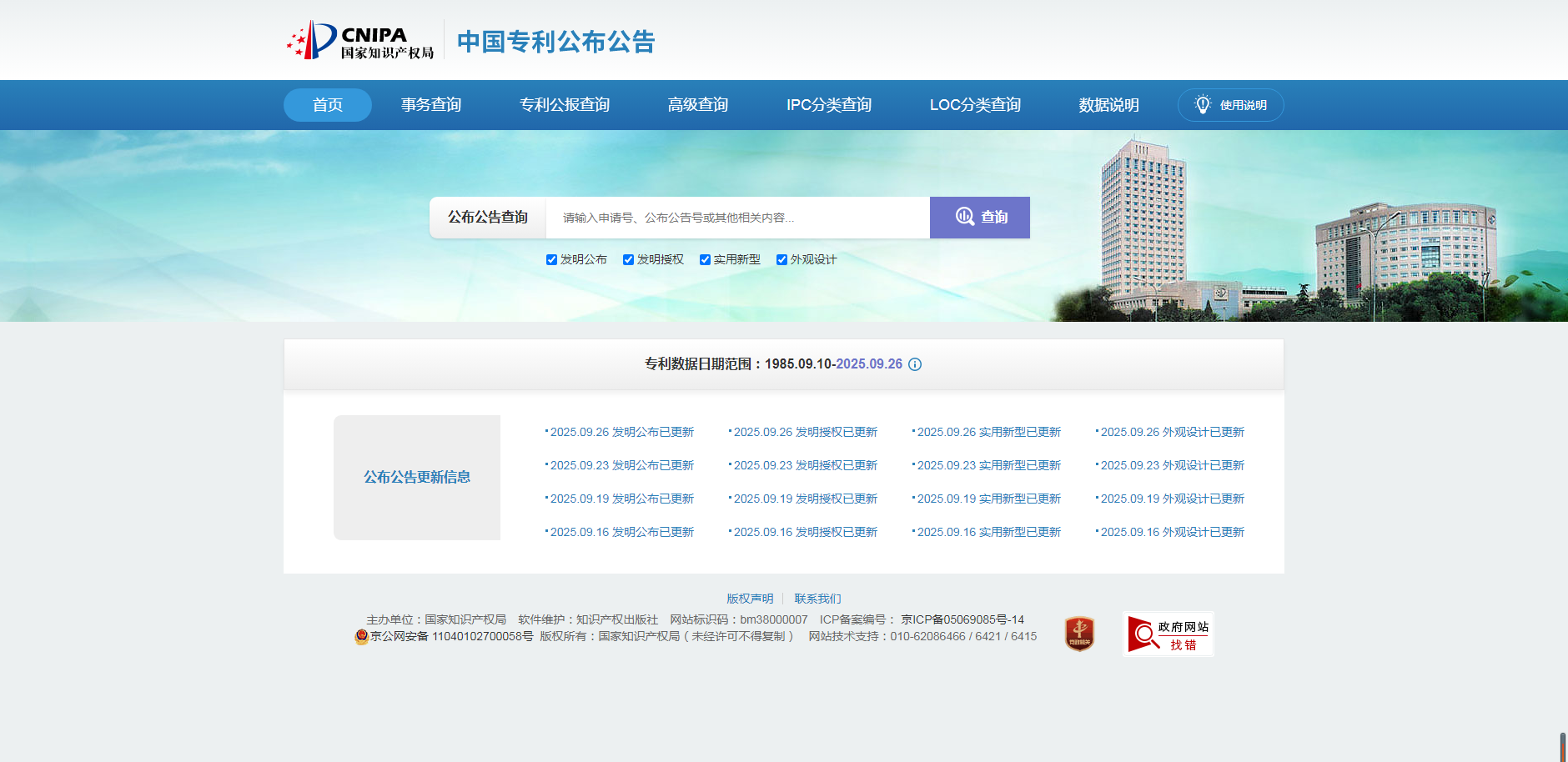
Task: Open the 事务查询 menu item
Action: (x=431, y=105)
